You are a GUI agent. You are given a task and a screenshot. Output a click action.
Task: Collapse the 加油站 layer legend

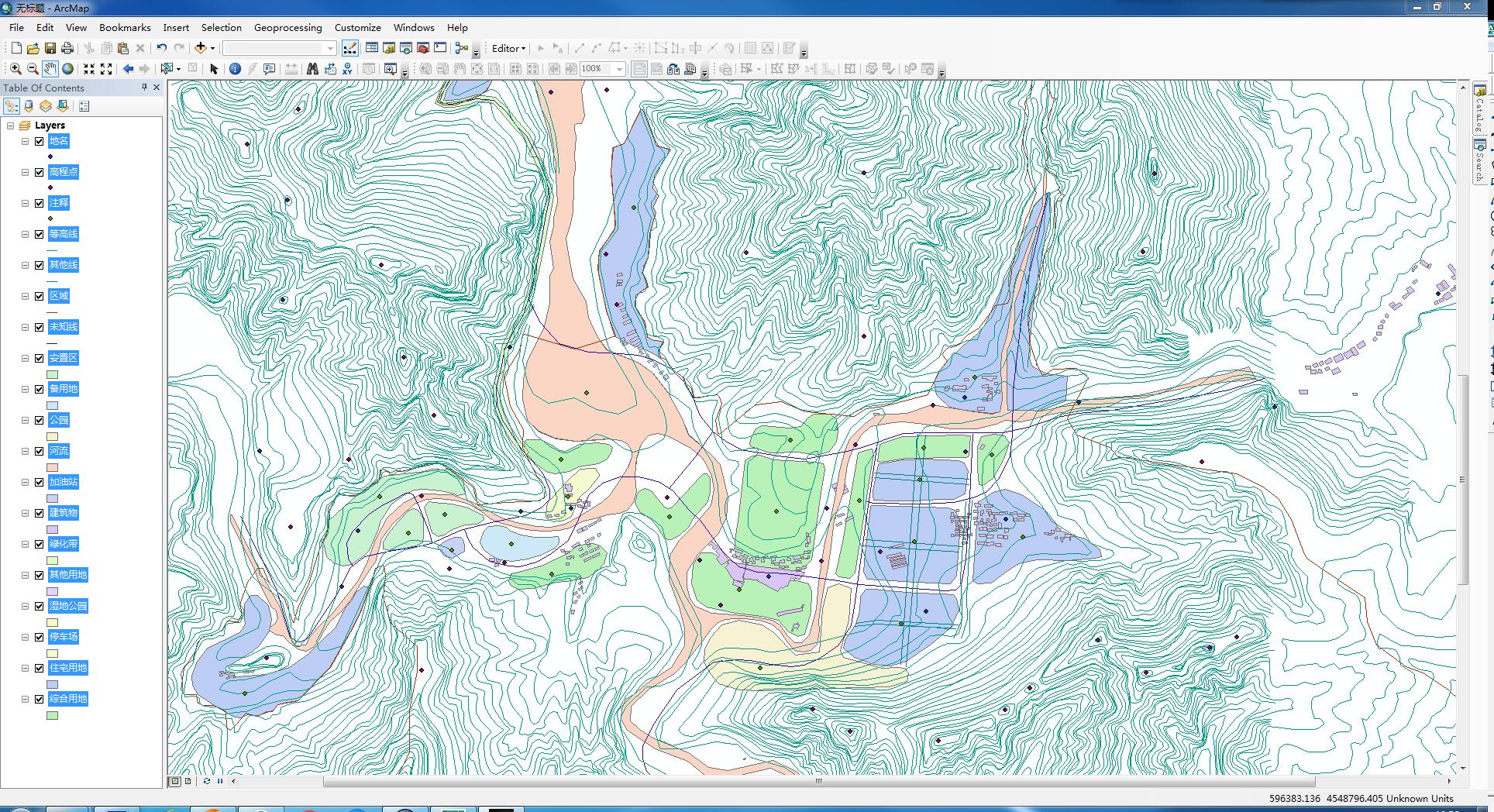point(25,482)
